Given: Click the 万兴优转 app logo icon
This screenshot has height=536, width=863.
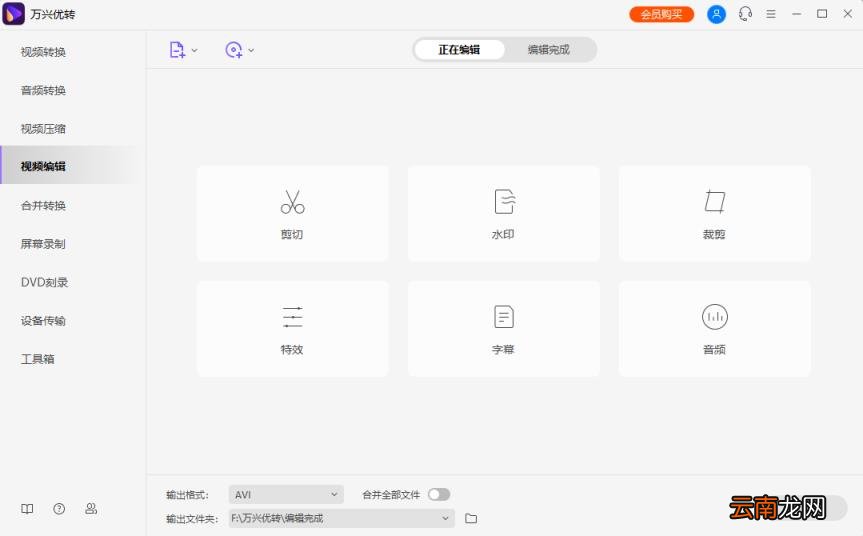Looking at the screenshot, I should coord(13,14).
